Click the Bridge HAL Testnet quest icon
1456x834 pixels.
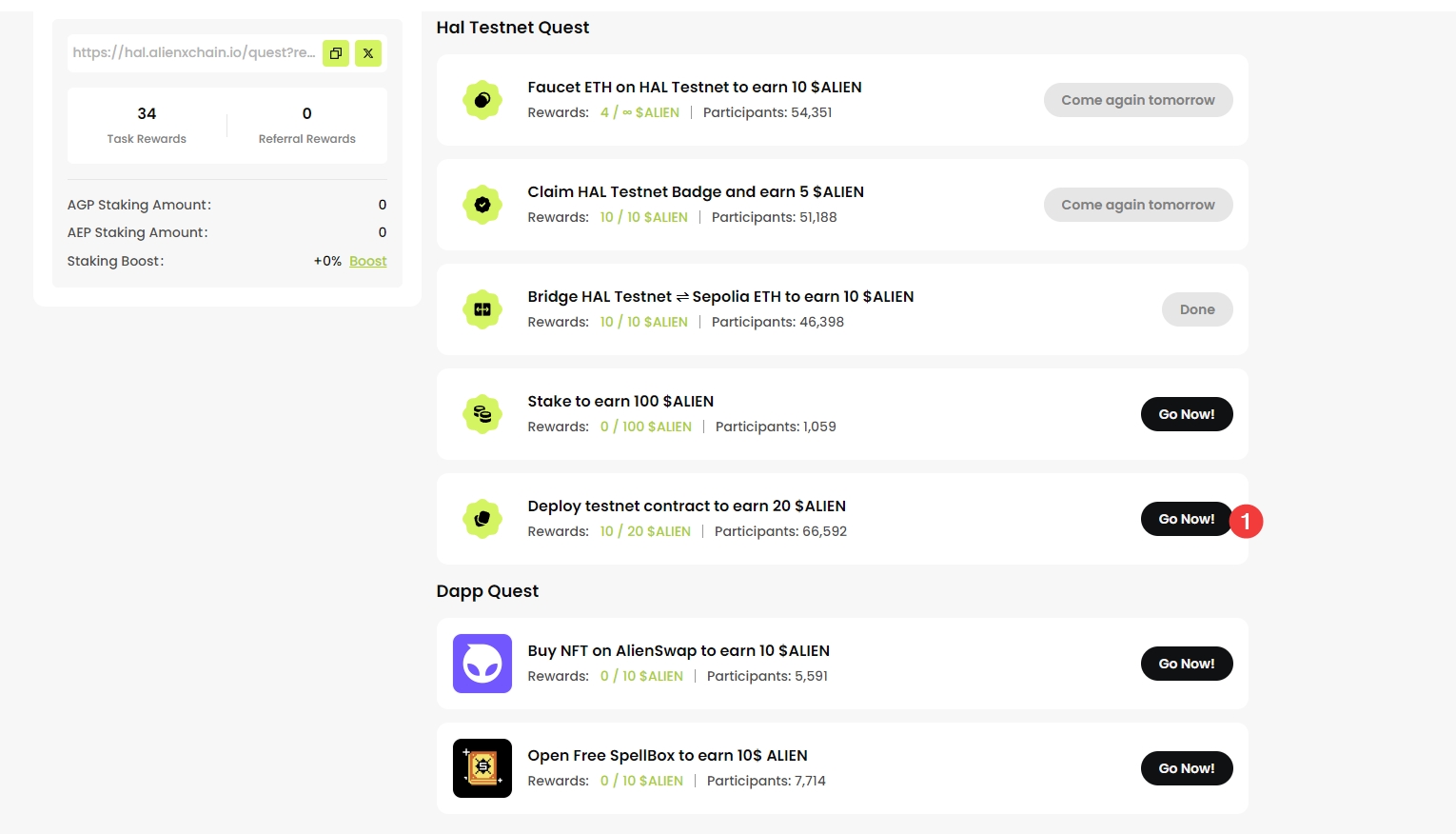pyautogui.click(x=482, y=309)
